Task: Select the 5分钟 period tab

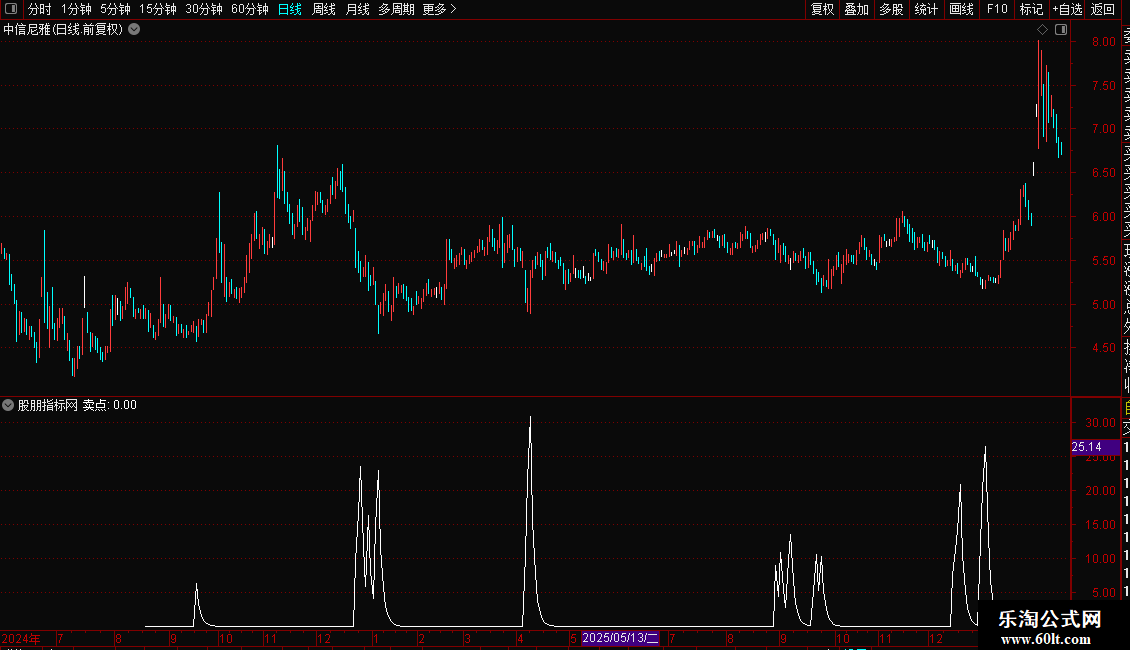Action: click(x=115, y=9)
